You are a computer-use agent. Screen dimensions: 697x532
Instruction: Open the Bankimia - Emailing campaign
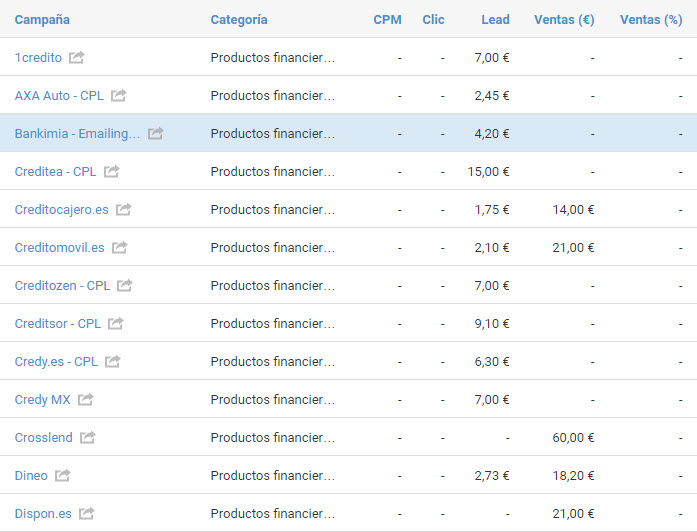[x=77, y=133]
